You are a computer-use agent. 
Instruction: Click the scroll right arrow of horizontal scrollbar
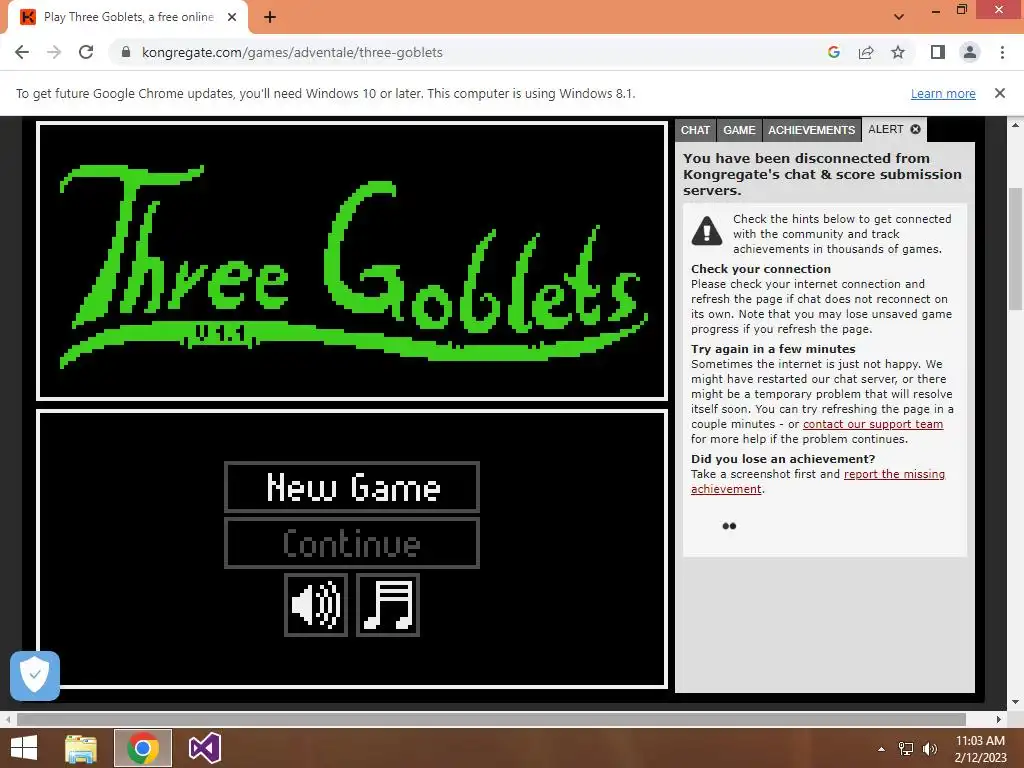tap(999, 720)
